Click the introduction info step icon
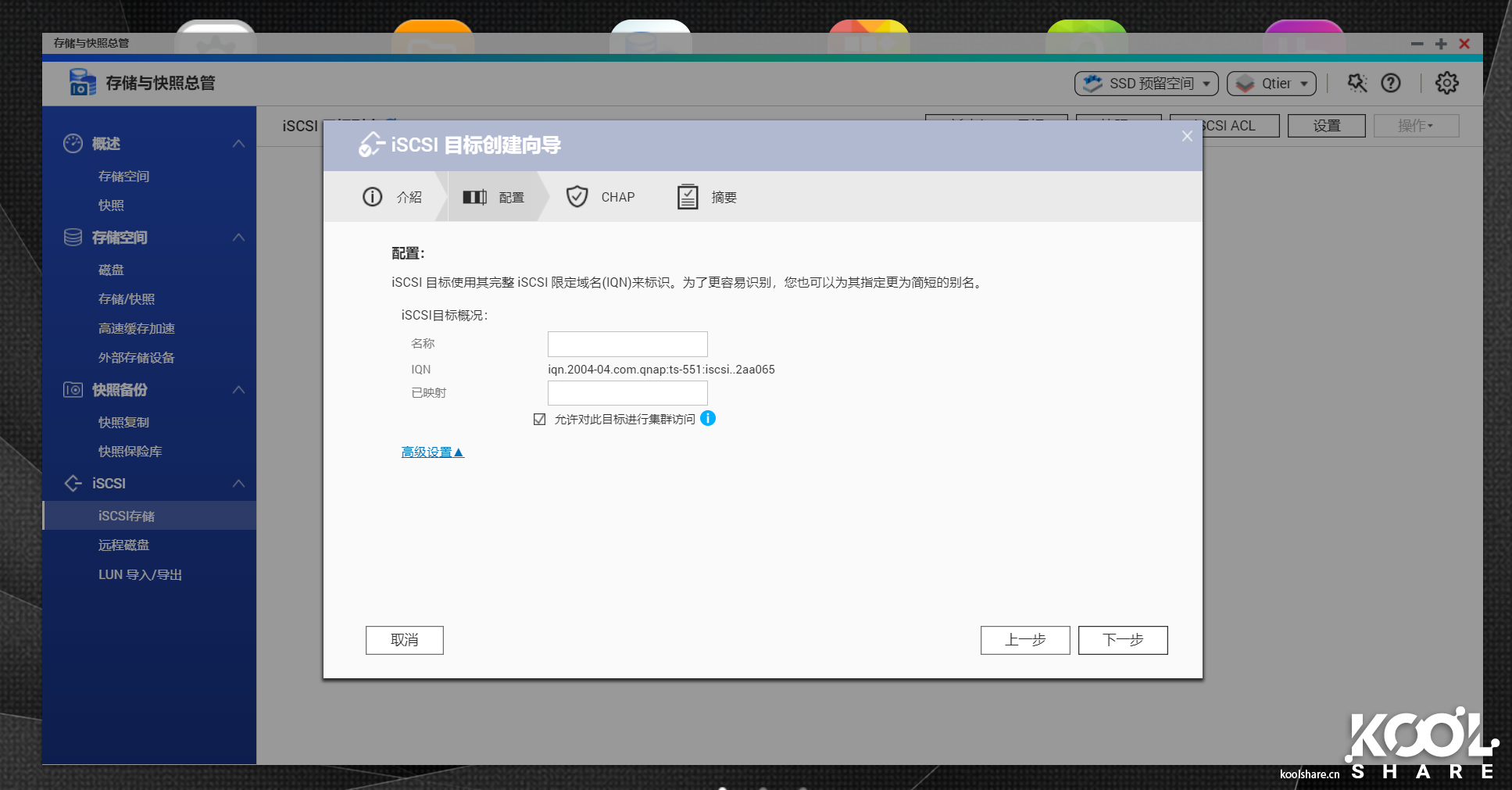This screenshot has width=1512, height=790. tap(373, 197)
